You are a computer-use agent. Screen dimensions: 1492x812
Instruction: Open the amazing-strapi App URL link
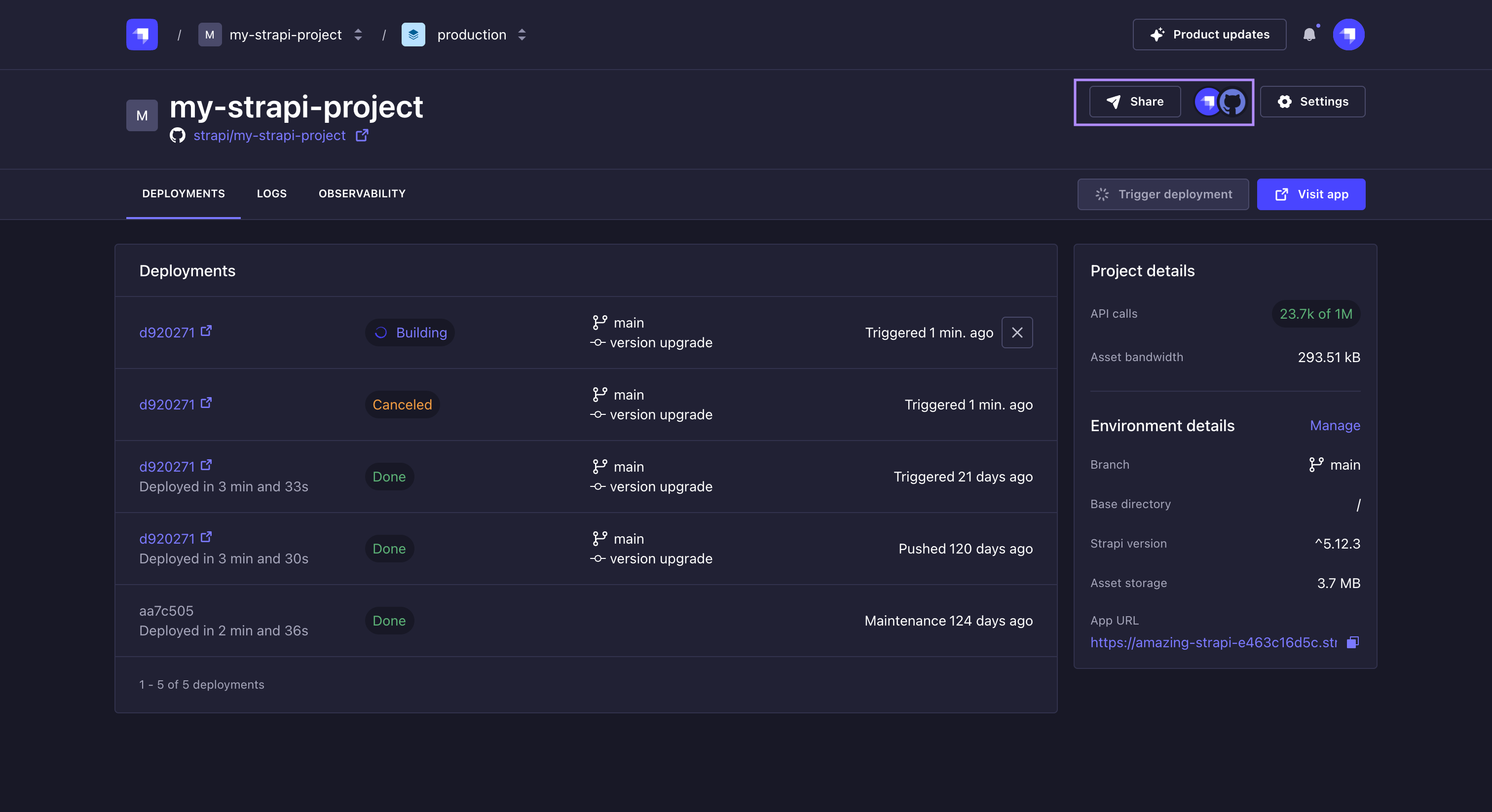coord(1213,642)
